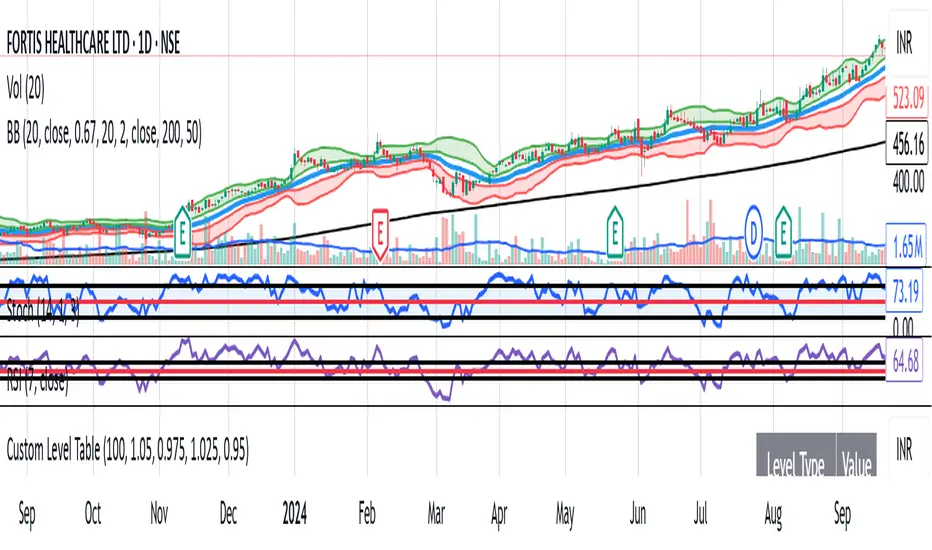This screenshot has height=550, width=932.
Task: Click the 73.19 stochastic value label
Action: pos(906,292)
